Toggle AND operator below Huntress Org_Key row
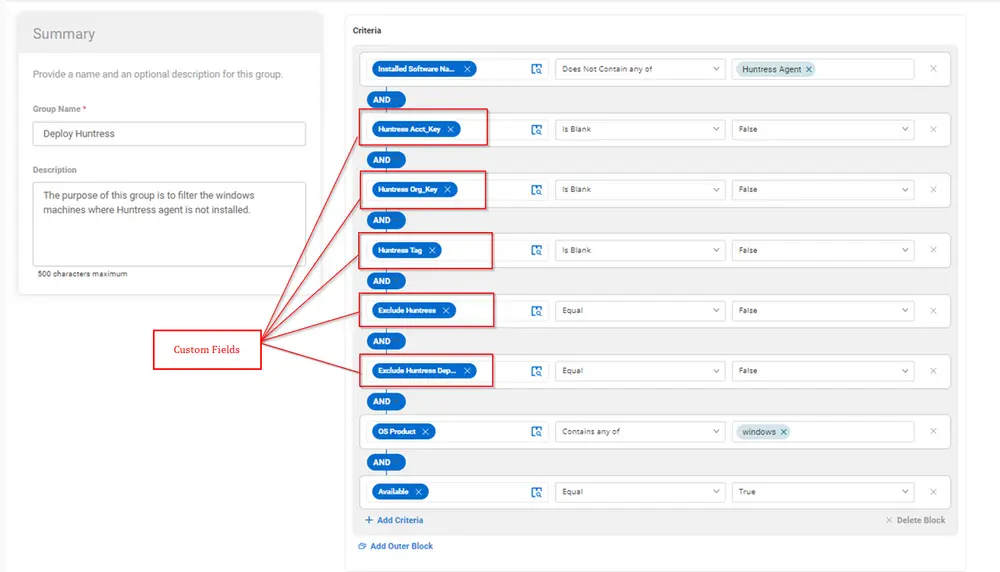The image size is (1000, 572). pos(386,220)
